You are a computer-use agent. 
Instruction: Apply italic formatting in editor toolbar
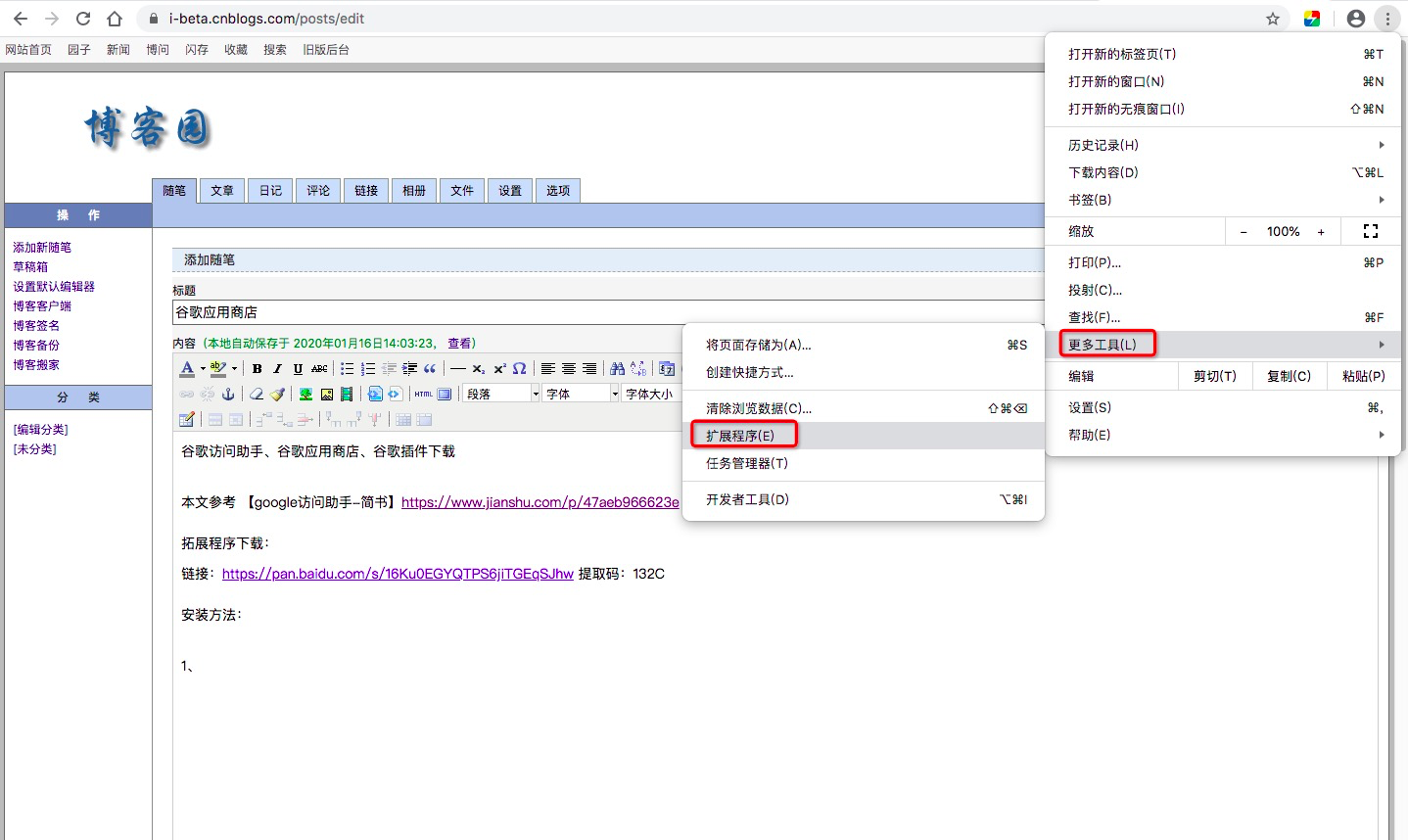[x=277, y=369]
